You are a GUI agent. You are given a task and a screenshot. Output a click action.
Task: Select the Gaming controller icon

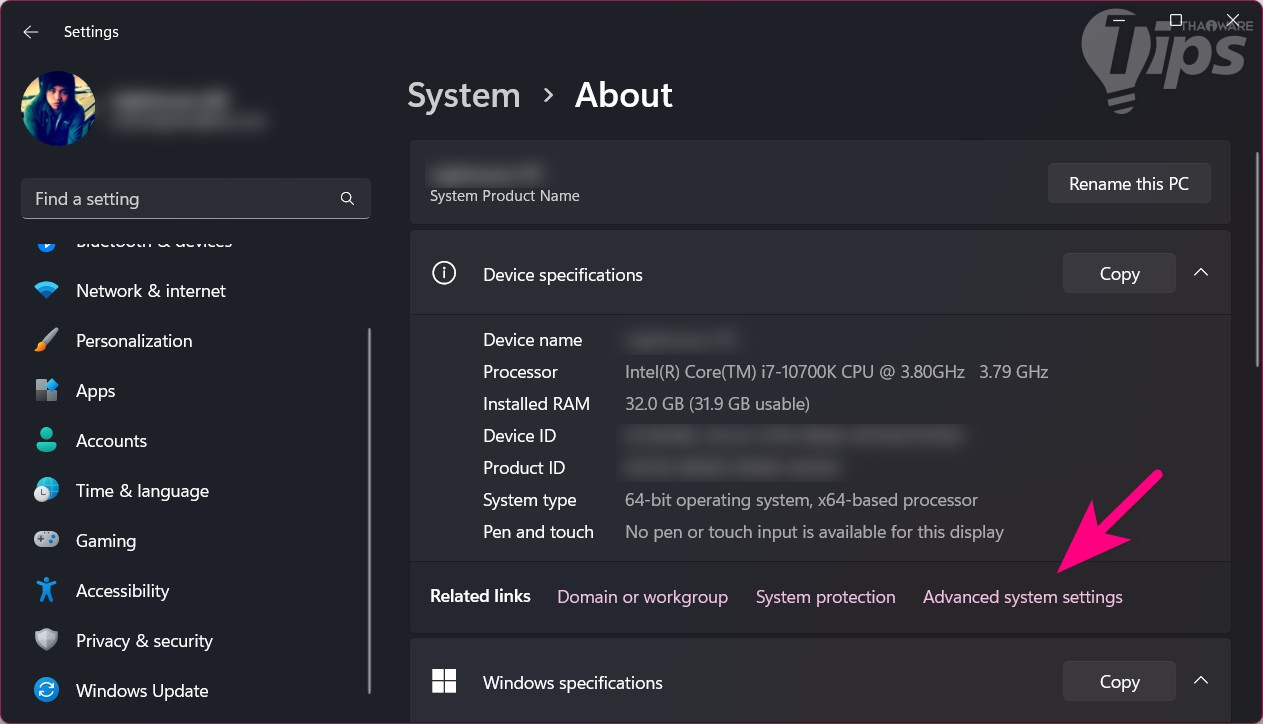click(46, 541)
